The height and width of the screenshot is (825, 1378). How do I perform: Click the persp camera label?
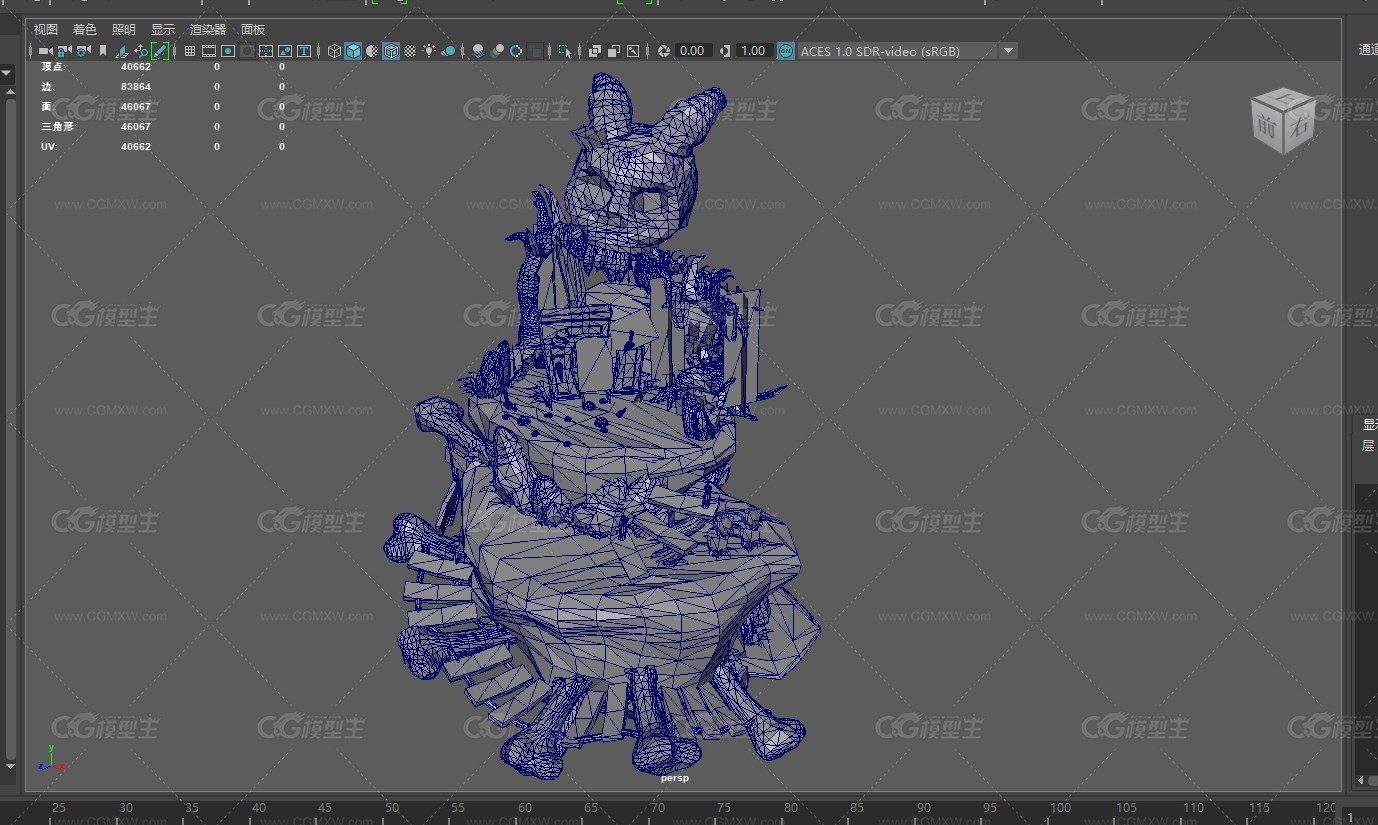point(675,777)
